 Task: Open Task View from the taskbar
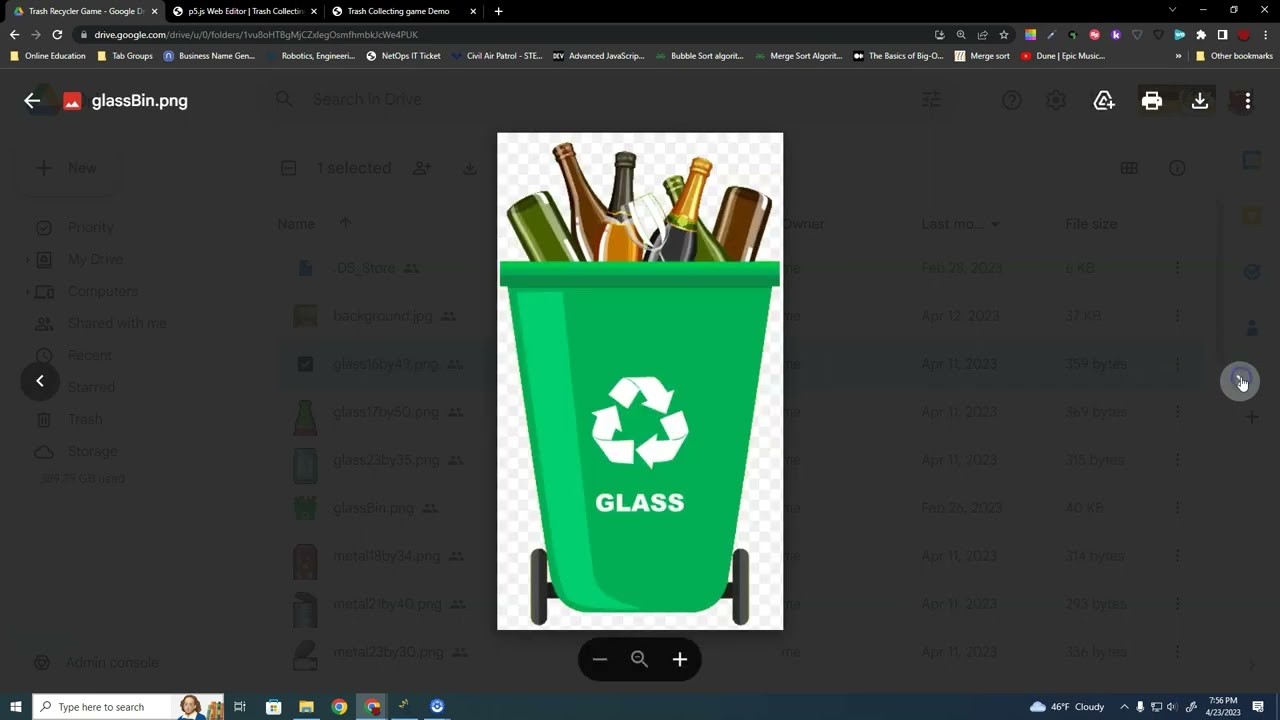tap(240, 707)
